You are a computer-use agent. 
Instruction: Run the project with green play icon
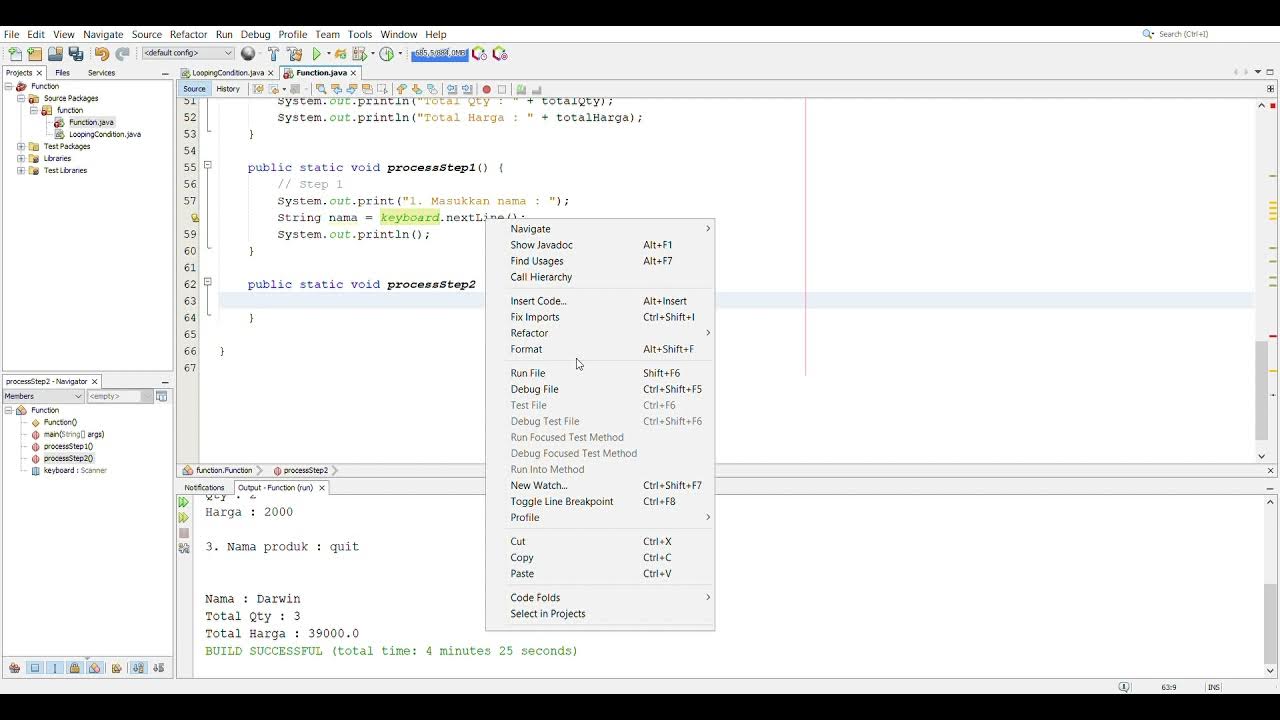coord(317,54)
